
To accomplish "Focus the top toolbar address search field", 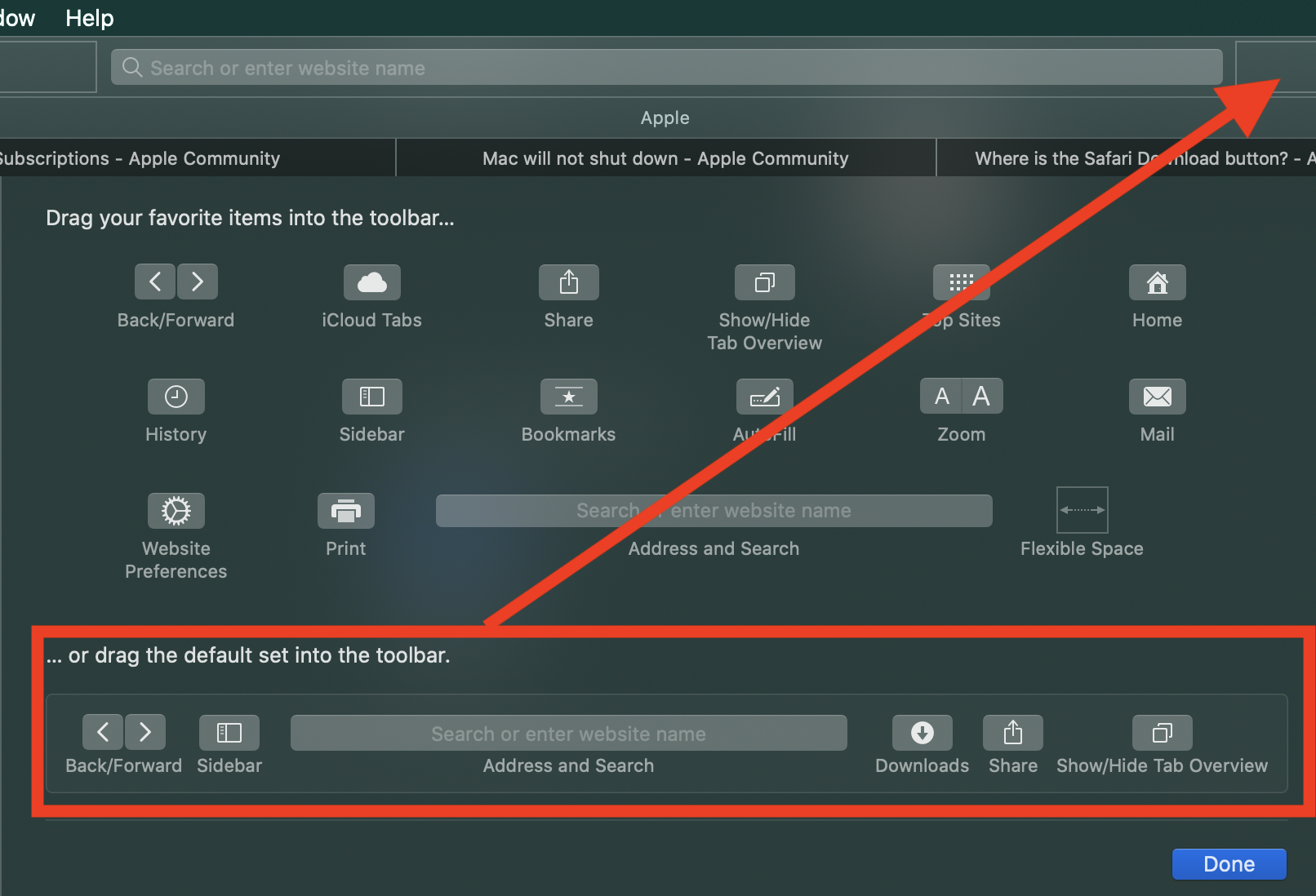I will (x=667, y=67).
